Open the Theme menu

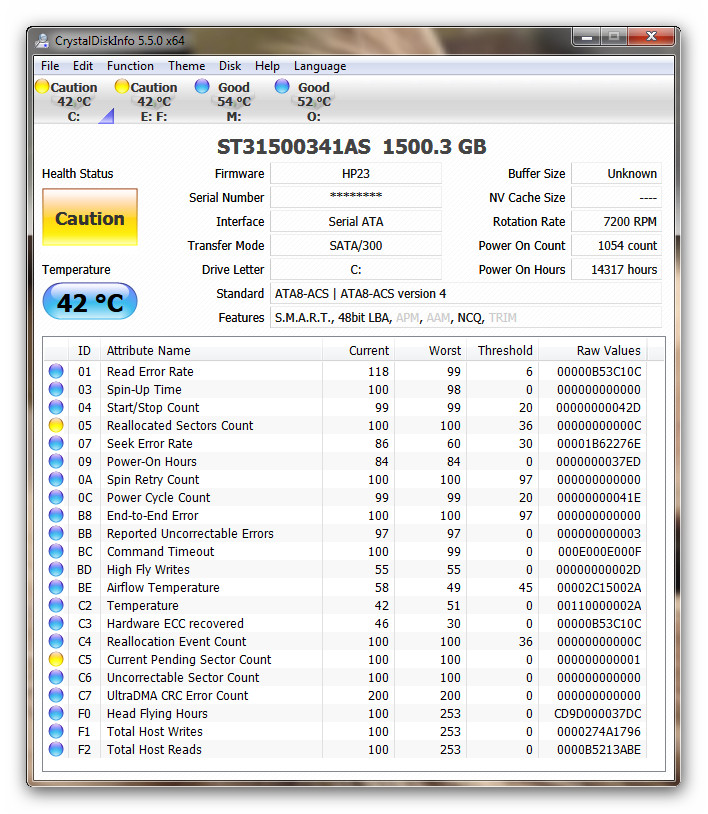coord(186,66)
